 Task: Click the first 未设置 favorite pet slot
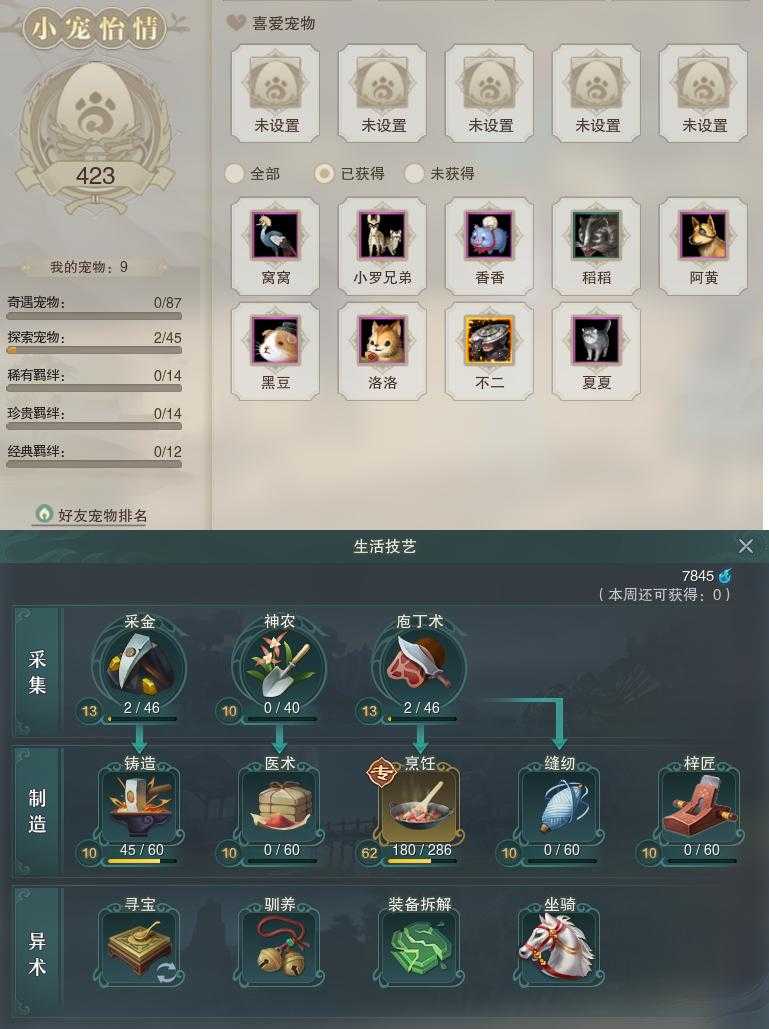[x=276, y=93]
